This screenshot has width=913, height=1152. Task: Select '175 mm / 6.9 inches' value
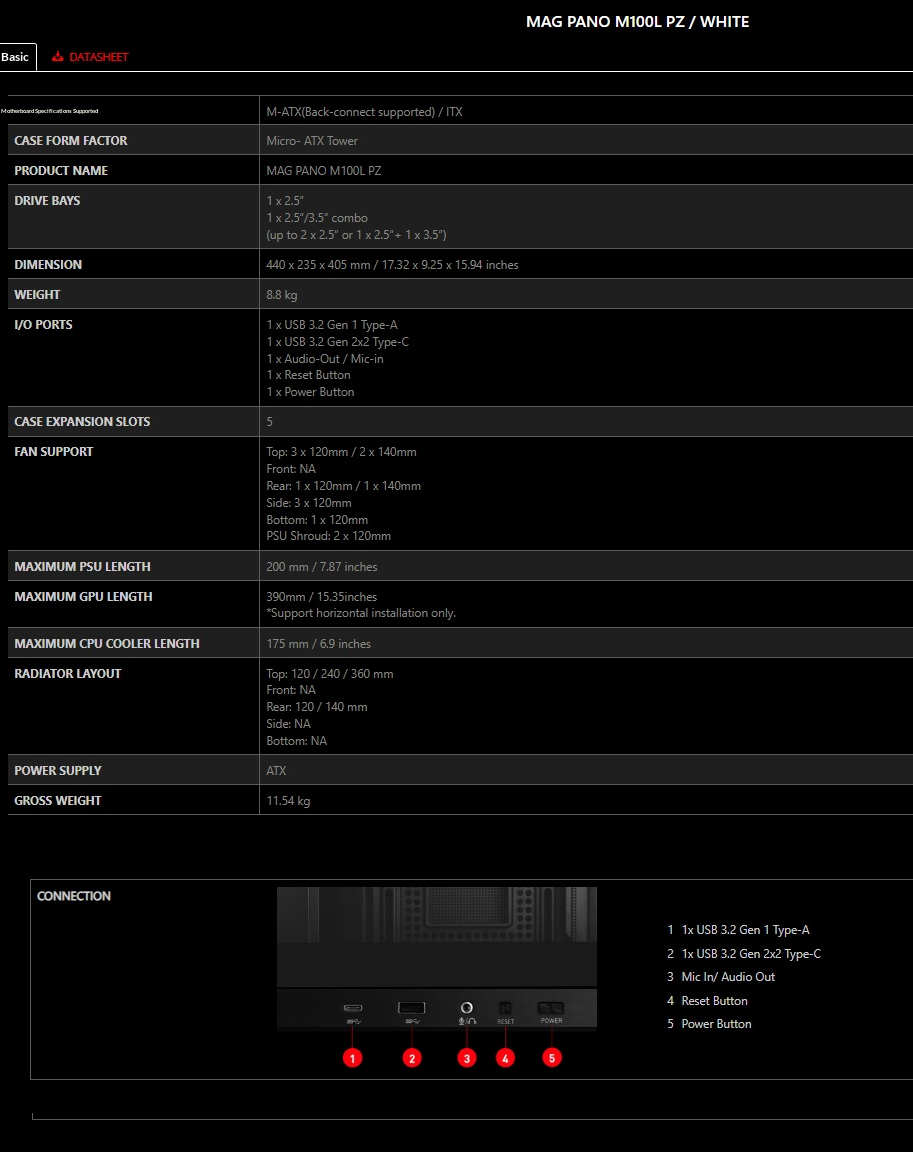[319, 644]
